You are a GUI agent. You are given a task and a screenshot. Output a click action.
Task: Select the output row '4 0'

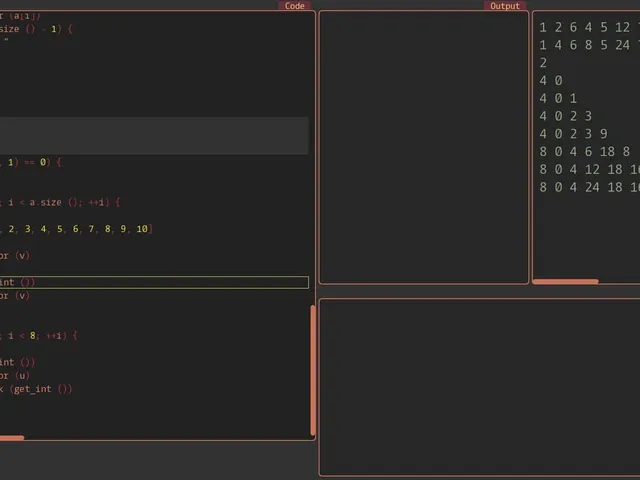(x=551, y=80)
